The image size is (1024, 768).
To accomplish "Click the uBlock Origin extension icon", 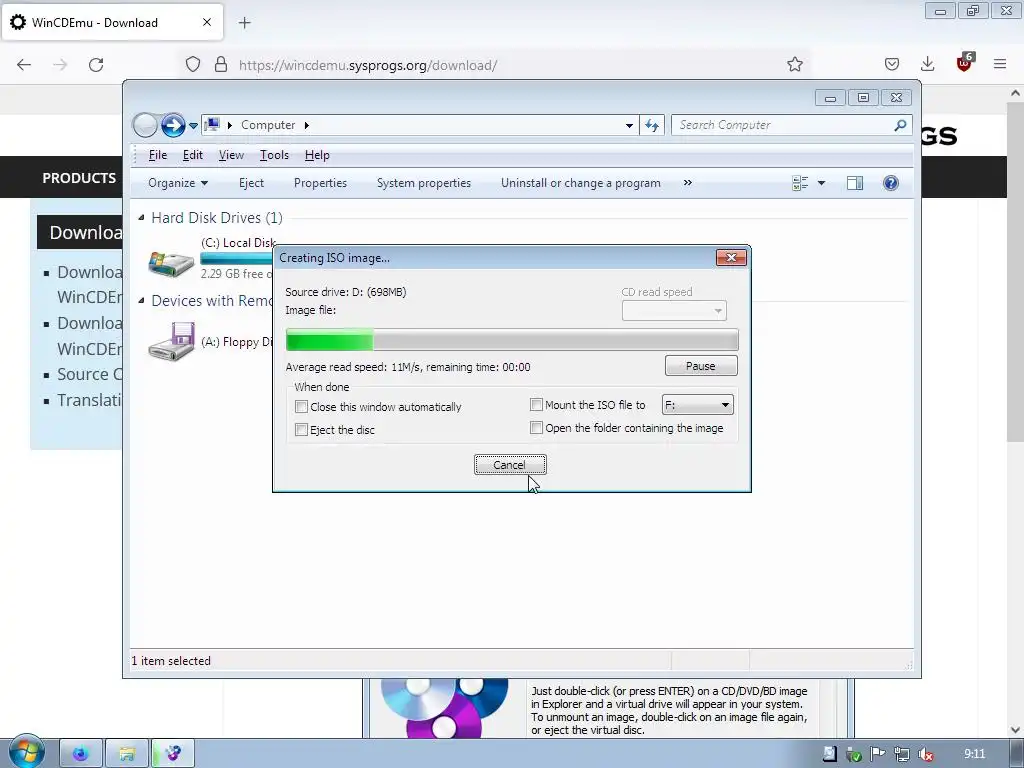I will click(x=965, y=63).
